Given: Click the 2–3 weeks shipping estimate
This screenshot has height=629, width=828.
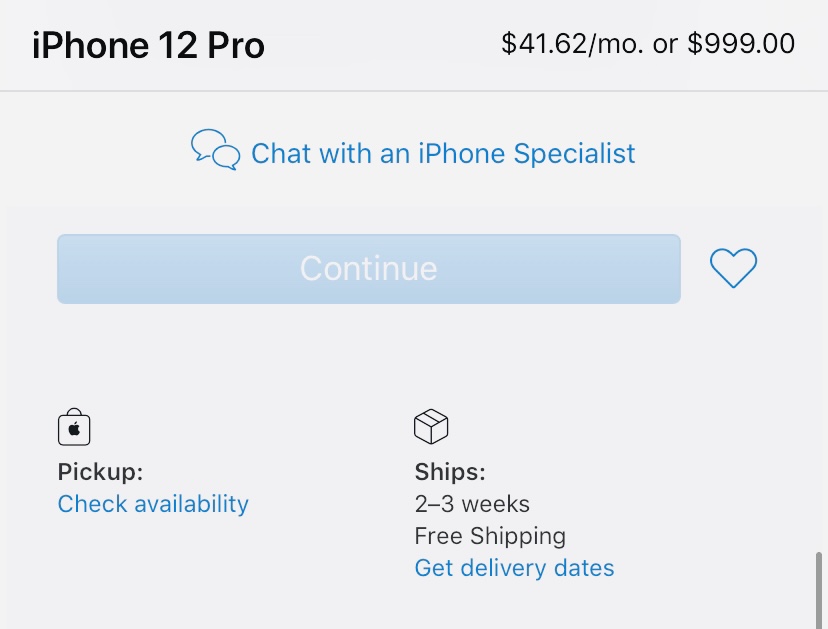Looking at the screenshot, I should [472, 504].
